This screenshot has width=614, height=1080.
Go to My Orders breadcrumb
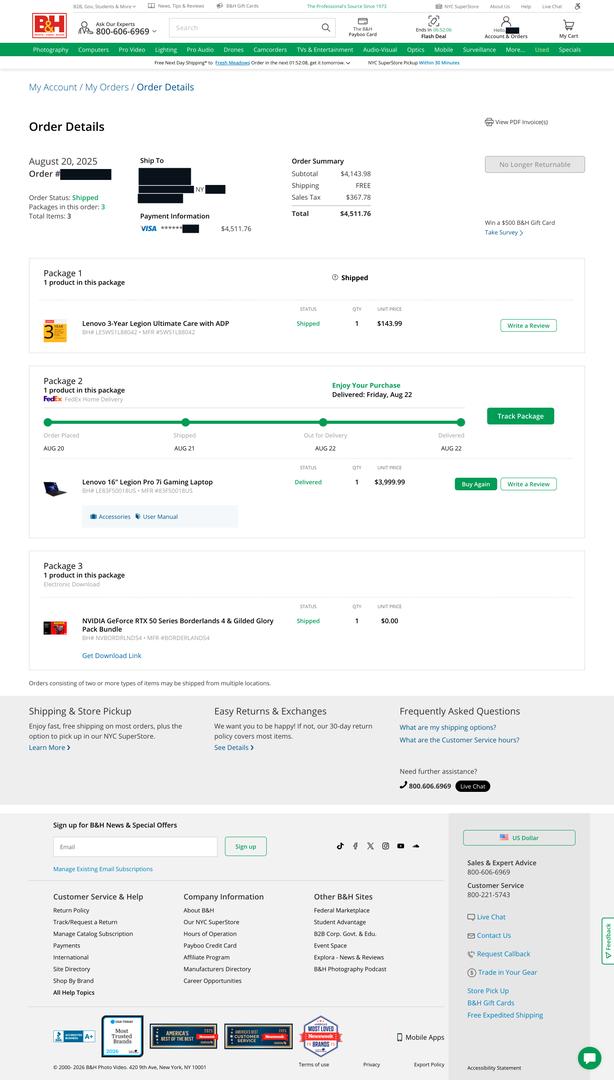[x=107, y=87]
